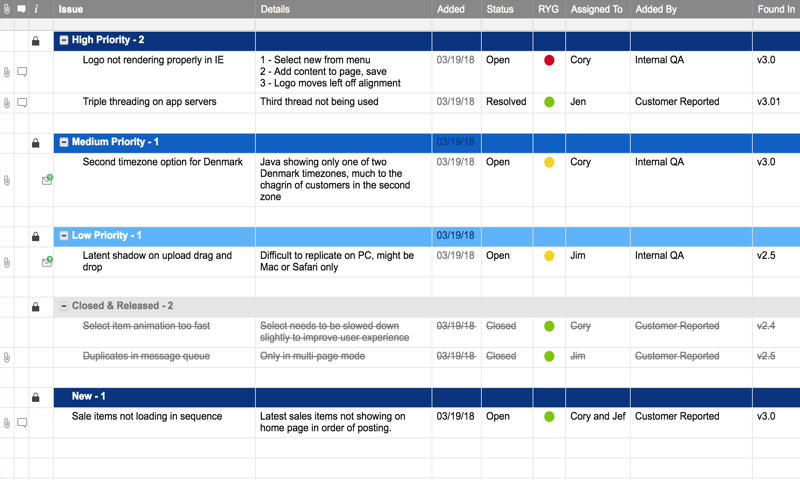
Task: Click the envelope icon on Latent shadow row
Action: coord(47,262)
